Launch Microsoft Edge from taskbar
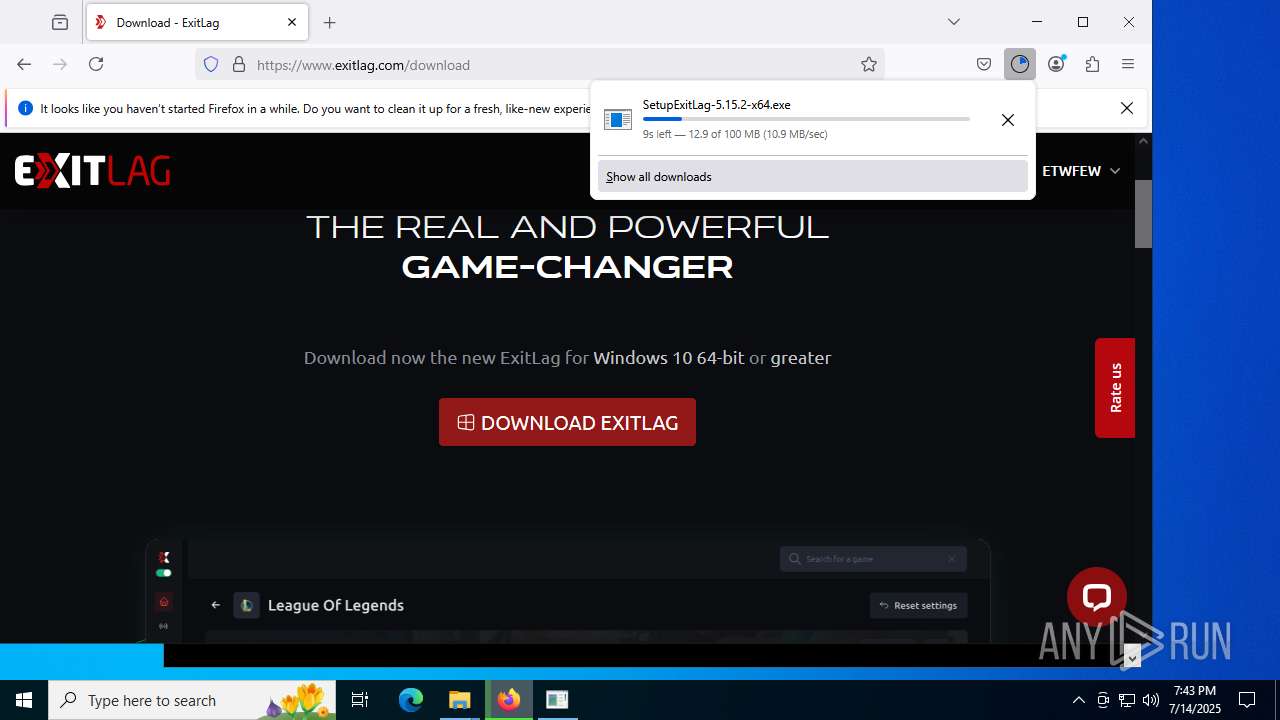This screenshot has height=720, width=1280. (411, 700)
